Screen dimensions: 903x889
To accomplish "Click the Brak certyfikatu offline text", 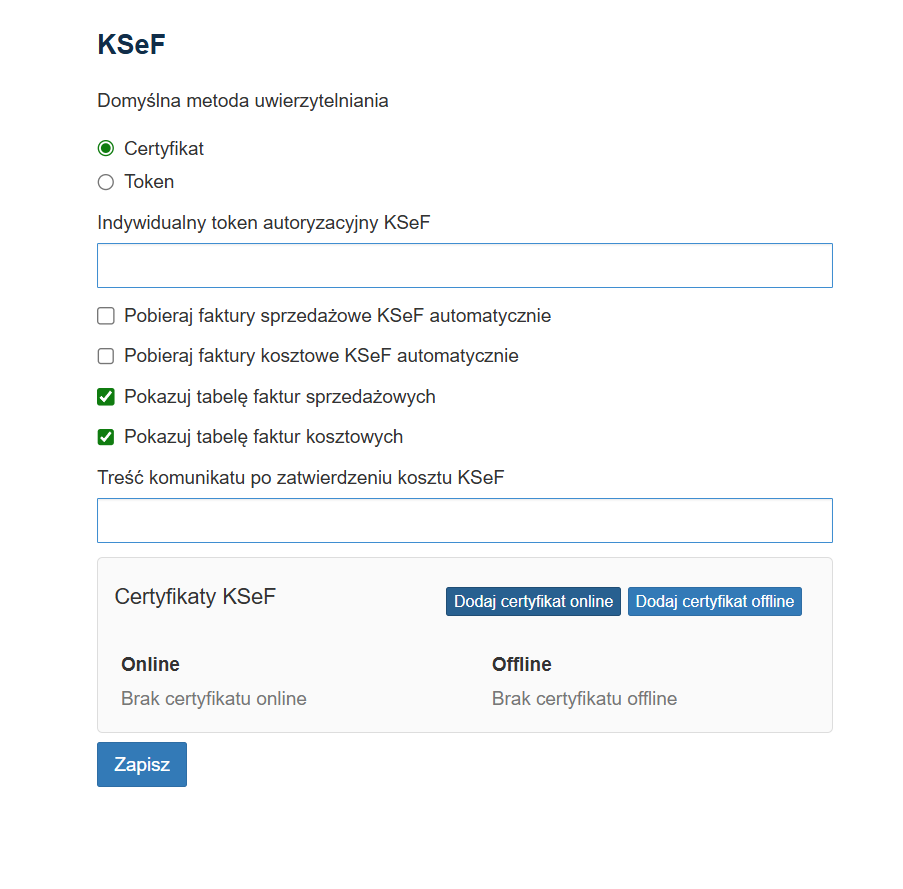I will pos(584,699).
